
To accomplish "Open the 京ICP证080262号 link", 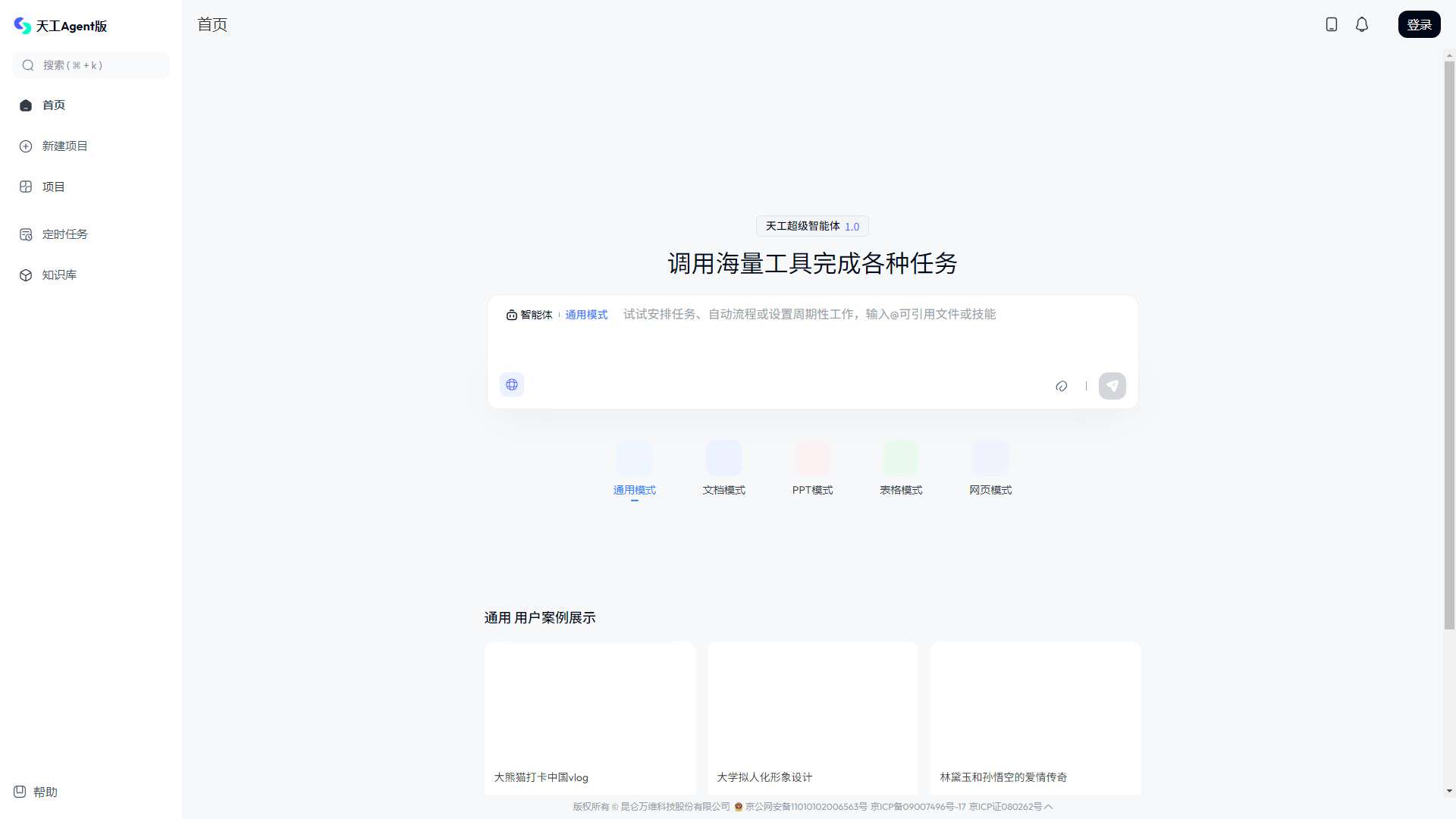I will tap(1006, 807).
